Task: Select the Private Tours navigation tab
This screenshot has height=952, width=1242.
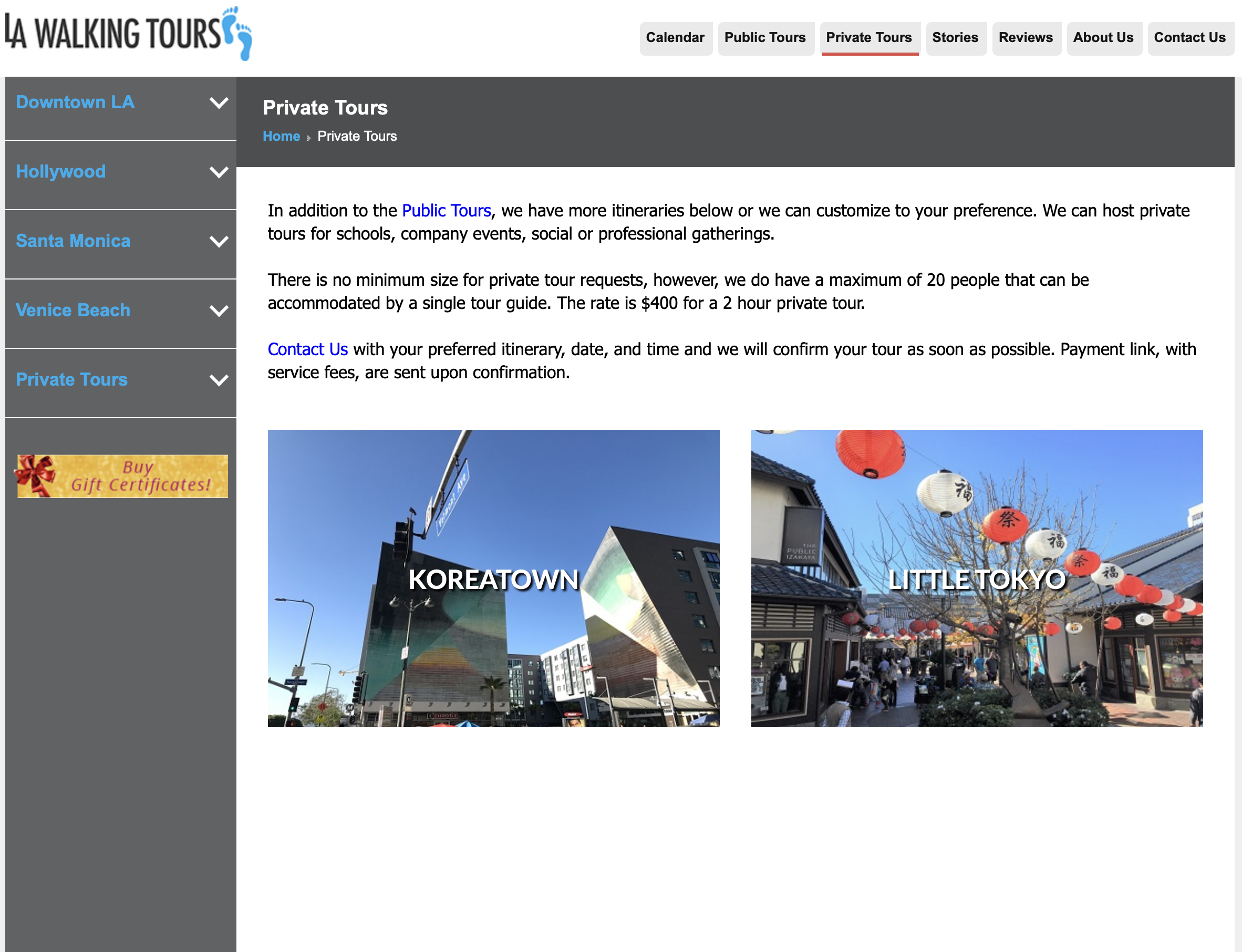Action: pyautogui.click(x=868, y=38)
